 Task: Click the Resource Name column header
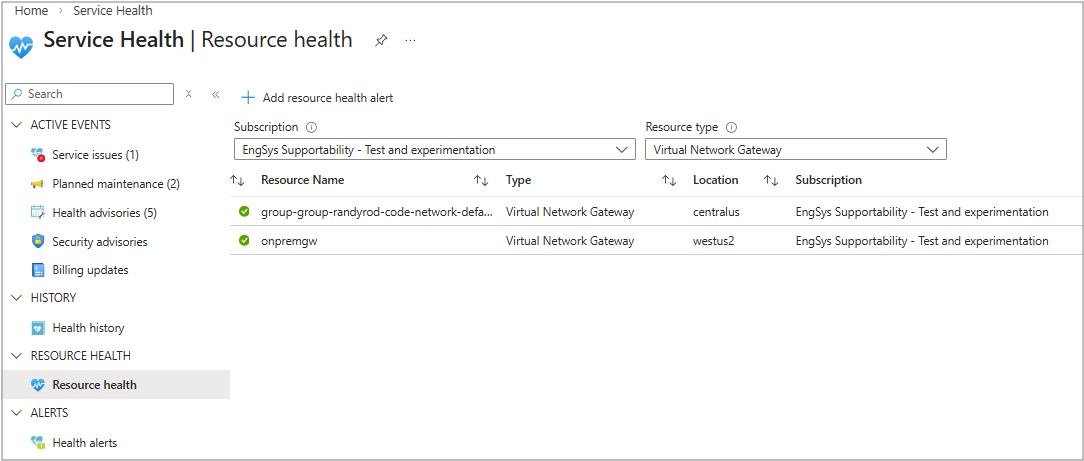coord(302,180)
